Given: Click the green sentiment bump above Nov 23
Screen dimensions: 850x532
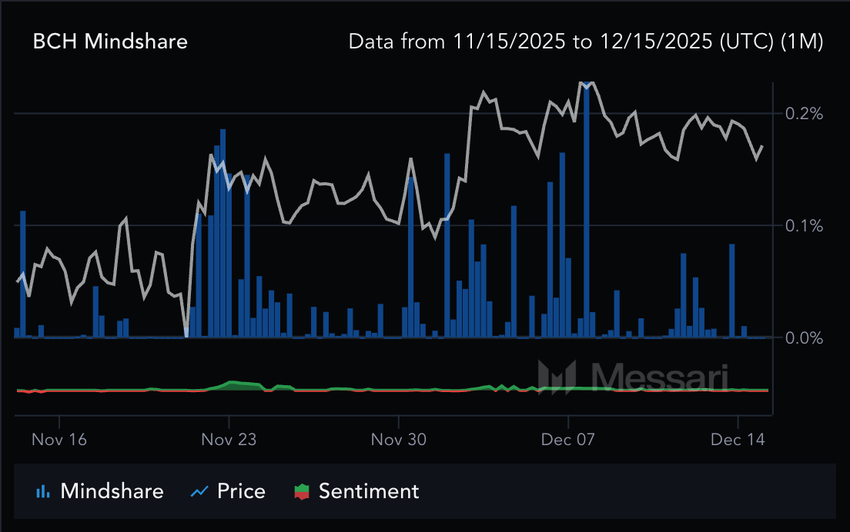Looking at the screenshot, I should tap(238, 385).
